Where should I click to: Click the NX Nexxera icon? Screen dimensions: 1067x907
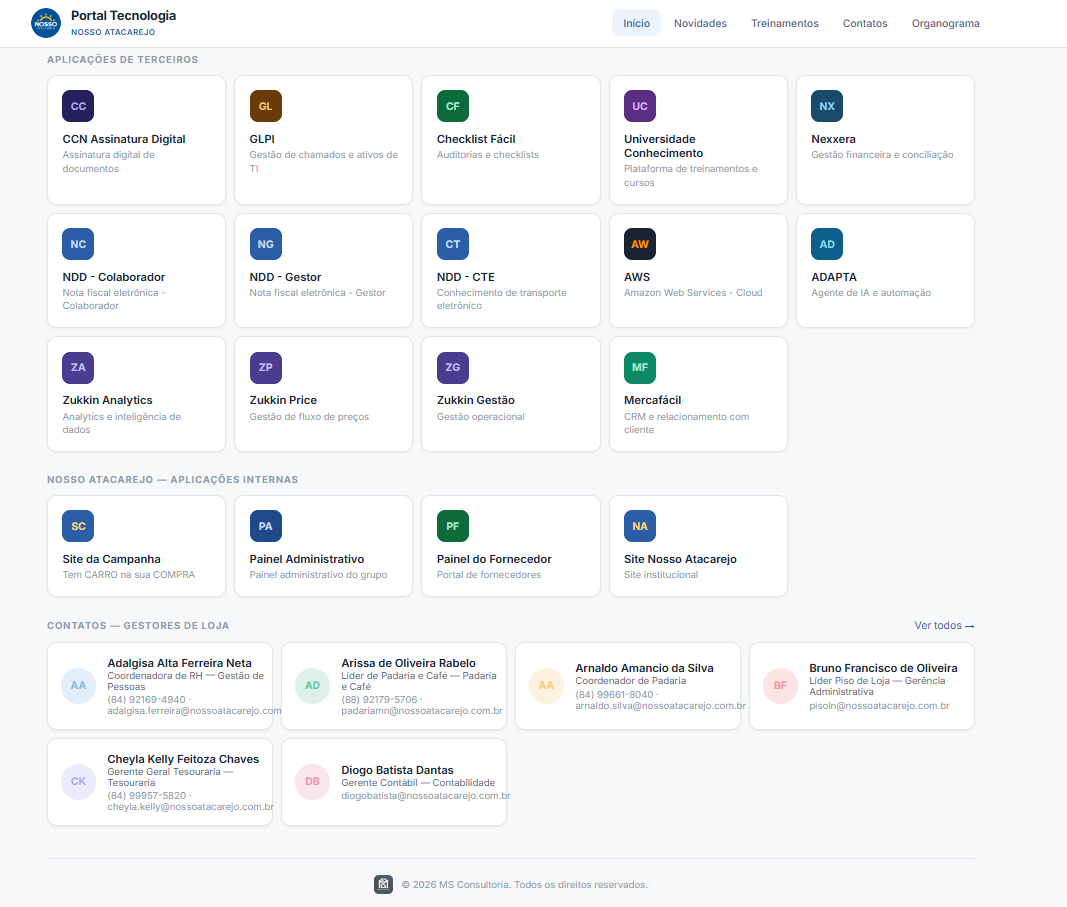point(827,106)
